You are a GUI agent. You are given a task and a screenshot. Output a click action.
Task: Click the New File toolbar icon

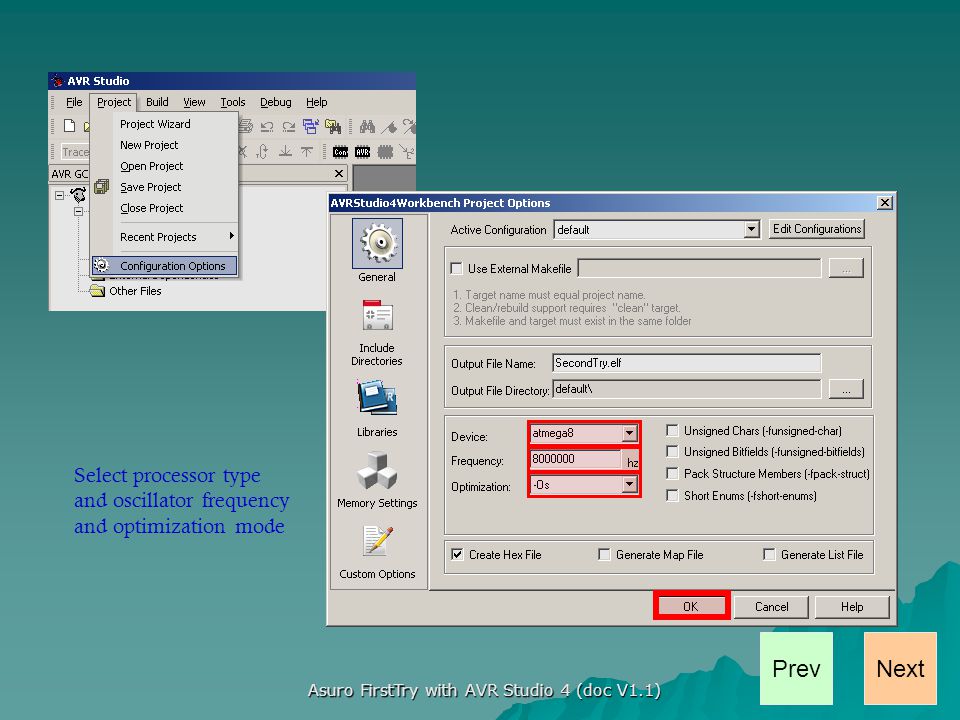(x=70, y=126)
